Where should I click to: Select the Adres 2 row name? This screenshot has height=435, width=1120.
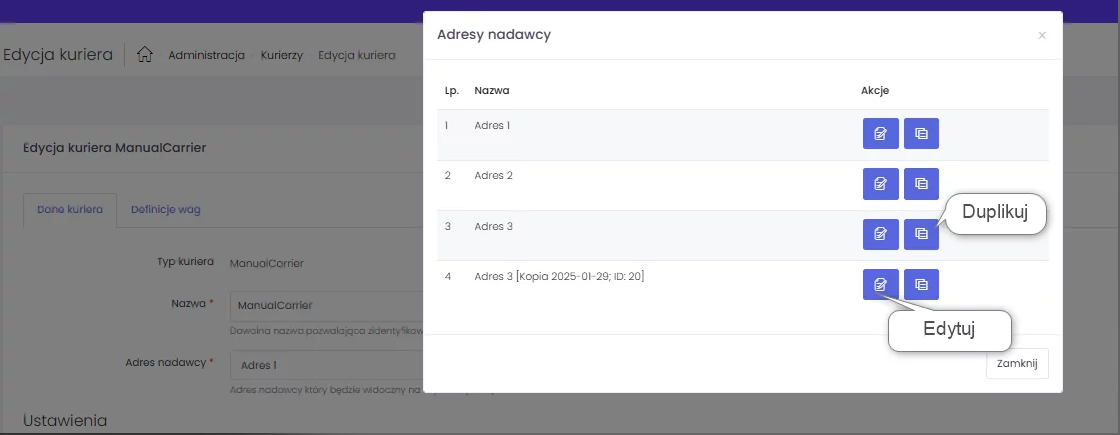493,176
